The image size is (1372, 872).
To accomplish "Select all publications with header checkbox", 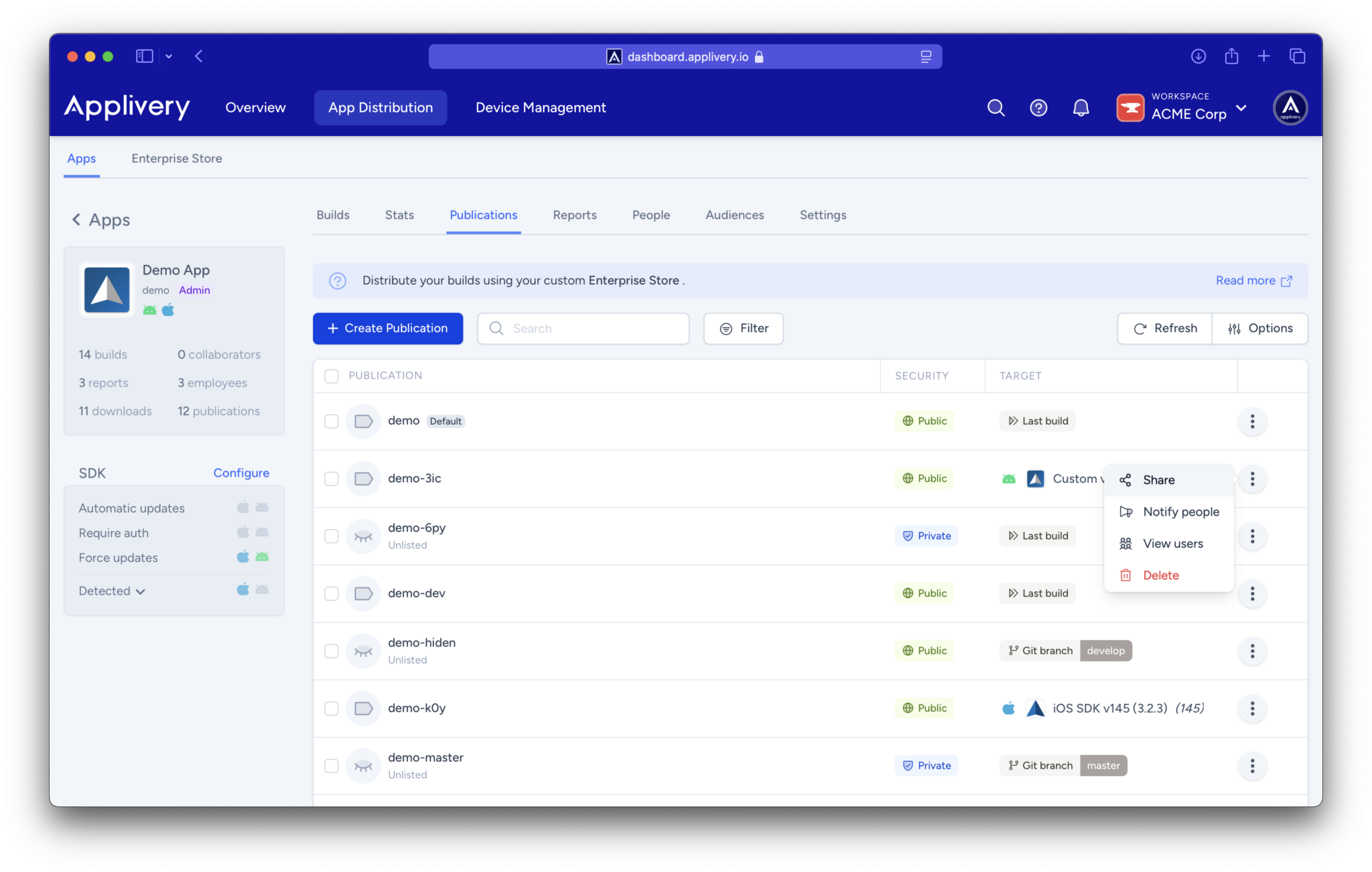I will [x=332, y=376].
